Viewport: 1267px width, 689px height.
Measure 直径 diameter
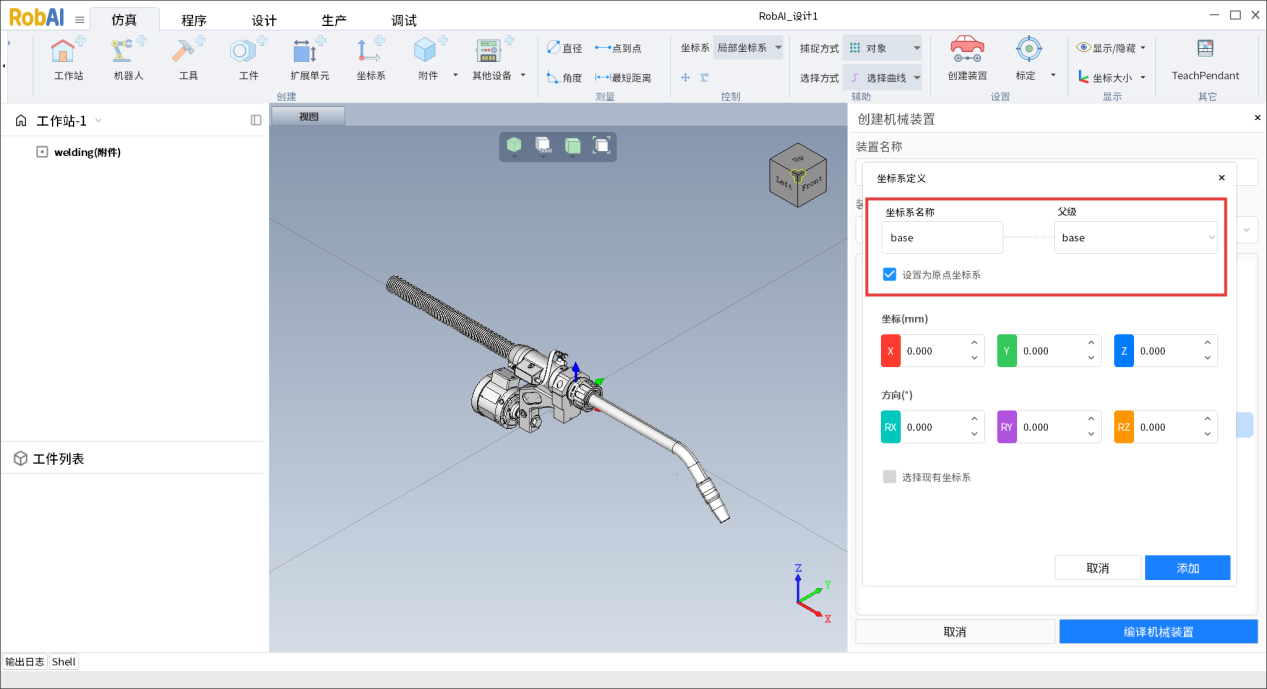coord(564,48)
